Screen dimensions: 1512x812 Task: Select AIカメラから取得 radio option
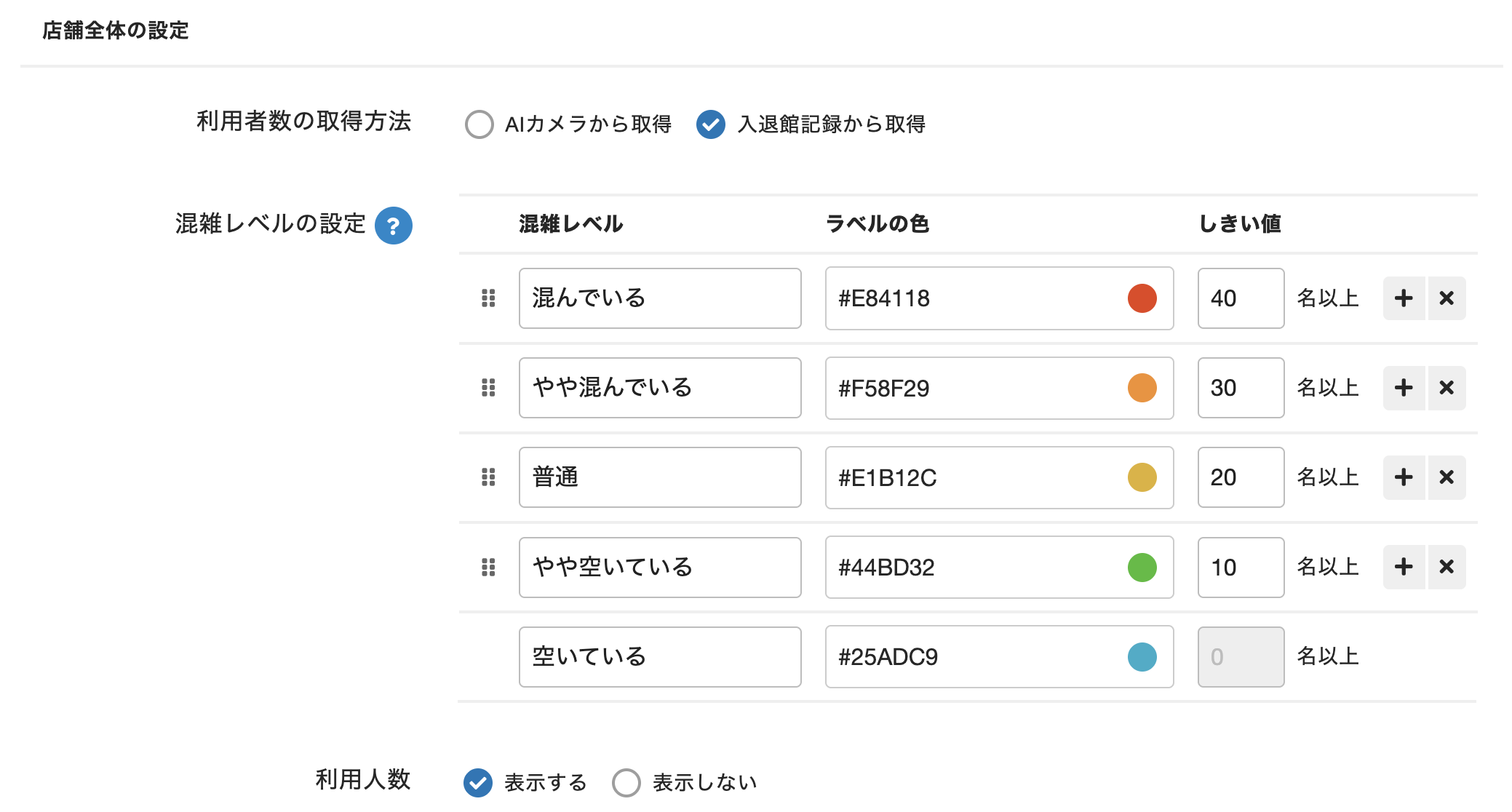[x=480, y=124]
